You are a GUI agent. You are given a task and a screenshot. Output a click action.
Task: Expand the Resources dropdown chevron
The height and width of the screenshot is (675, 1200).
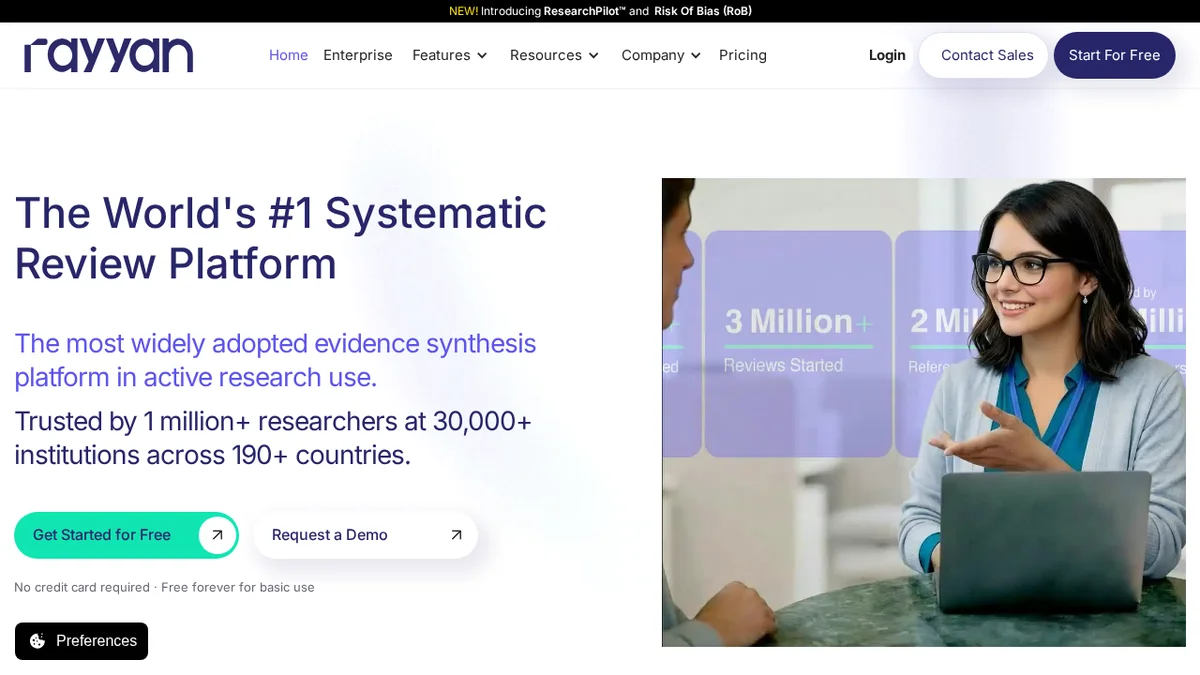tap(593, 56)
